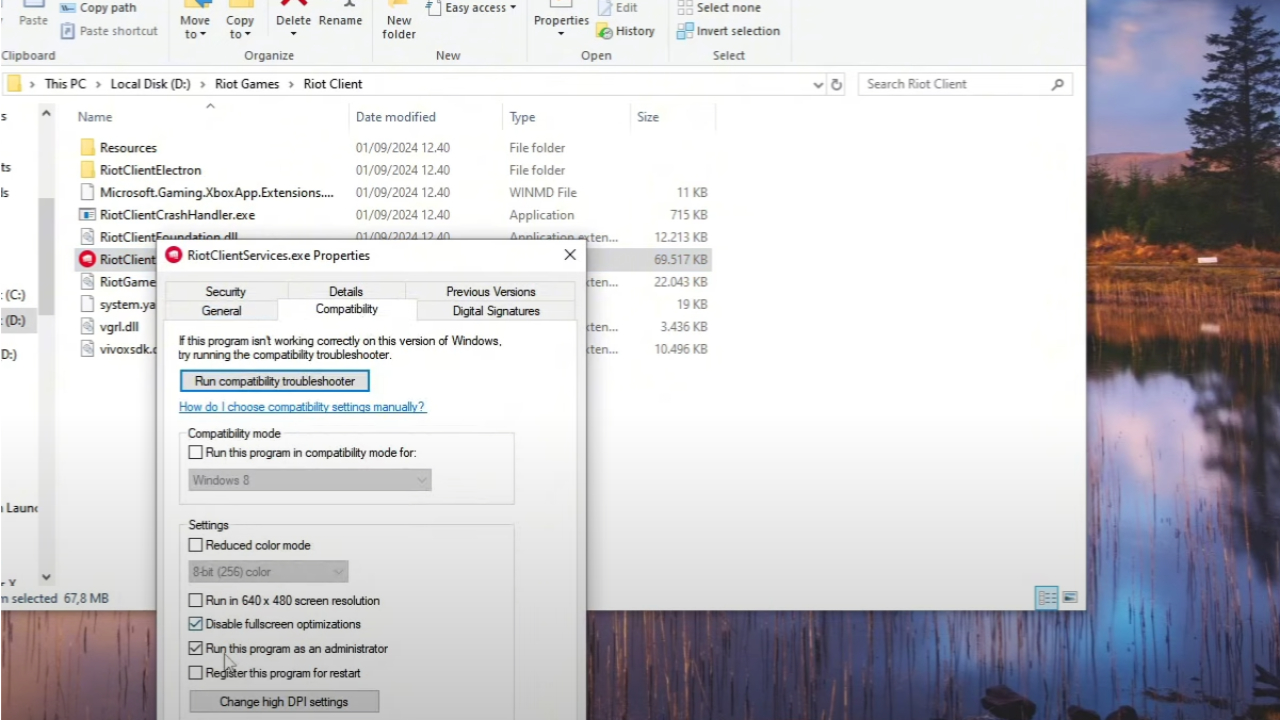Enable the Reduced color mode checkbox

pos(196,545)
